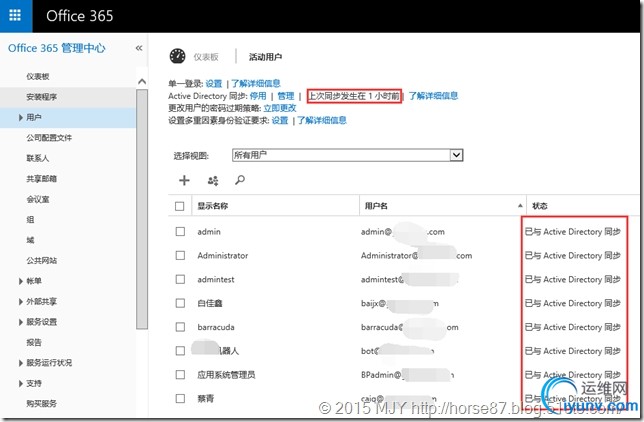
Task: Click the sidebar vertical scrollbar thumb
Action: (x=142, y=209)
